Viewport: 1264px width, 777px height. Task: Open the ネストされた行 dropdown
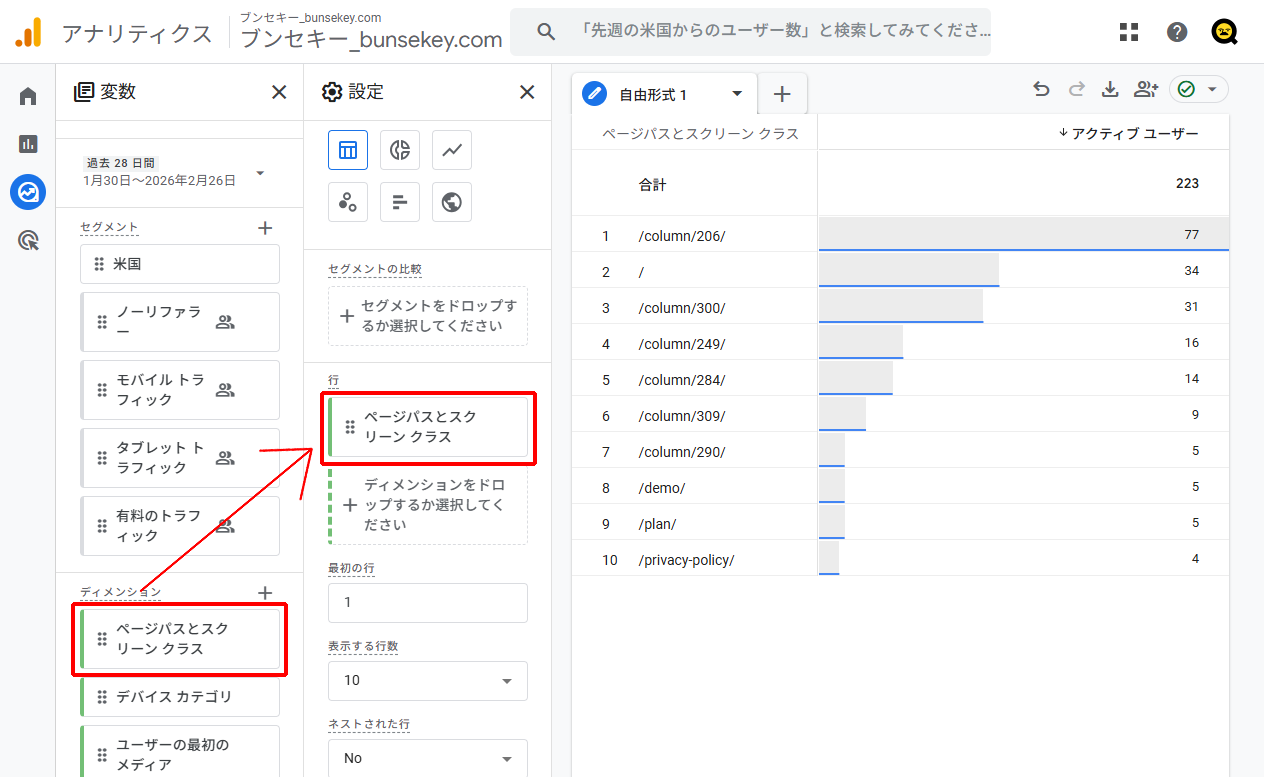pyautogui.click(x=427, y=758)
